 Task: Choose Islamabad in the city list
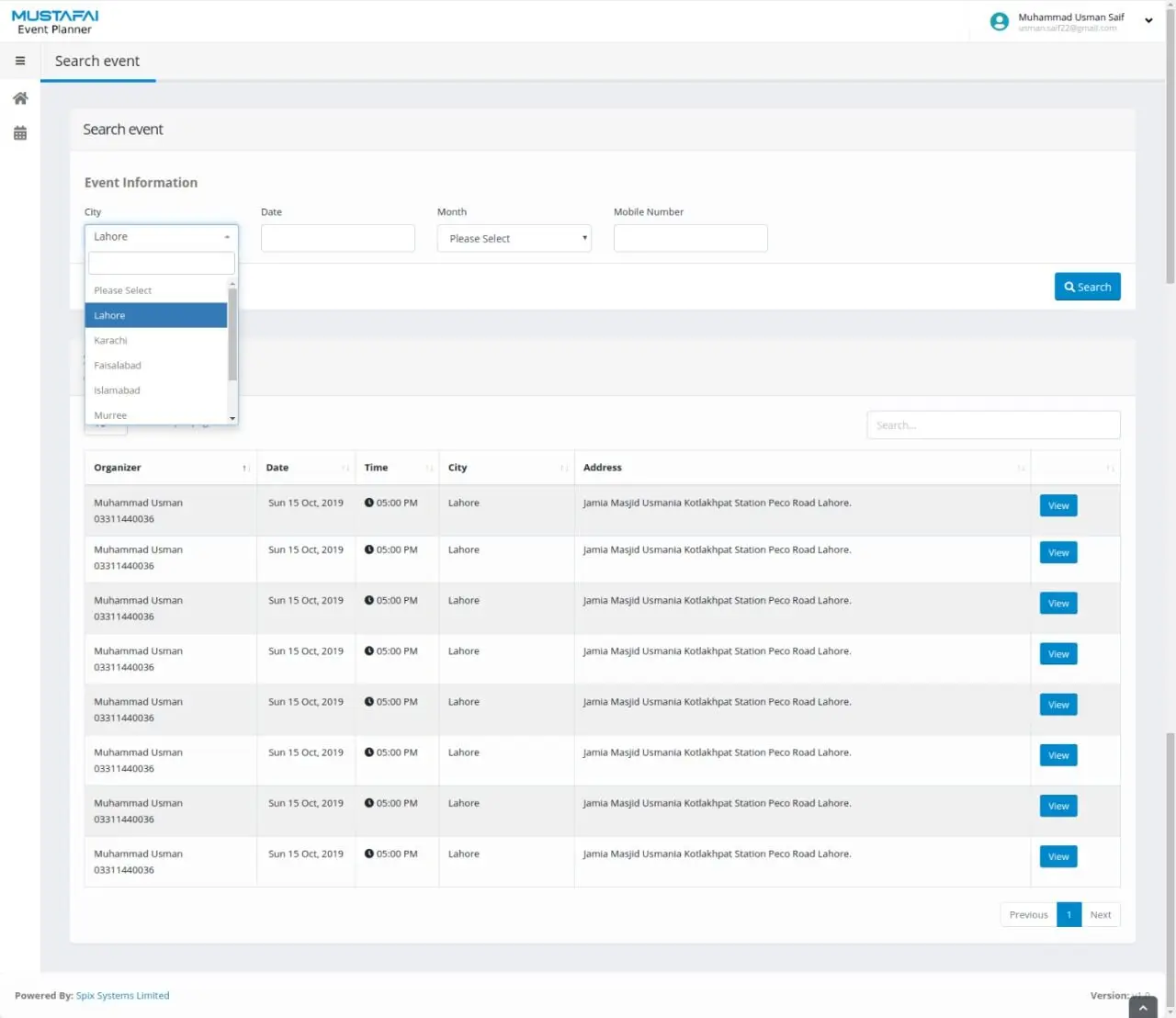(117, 390)
